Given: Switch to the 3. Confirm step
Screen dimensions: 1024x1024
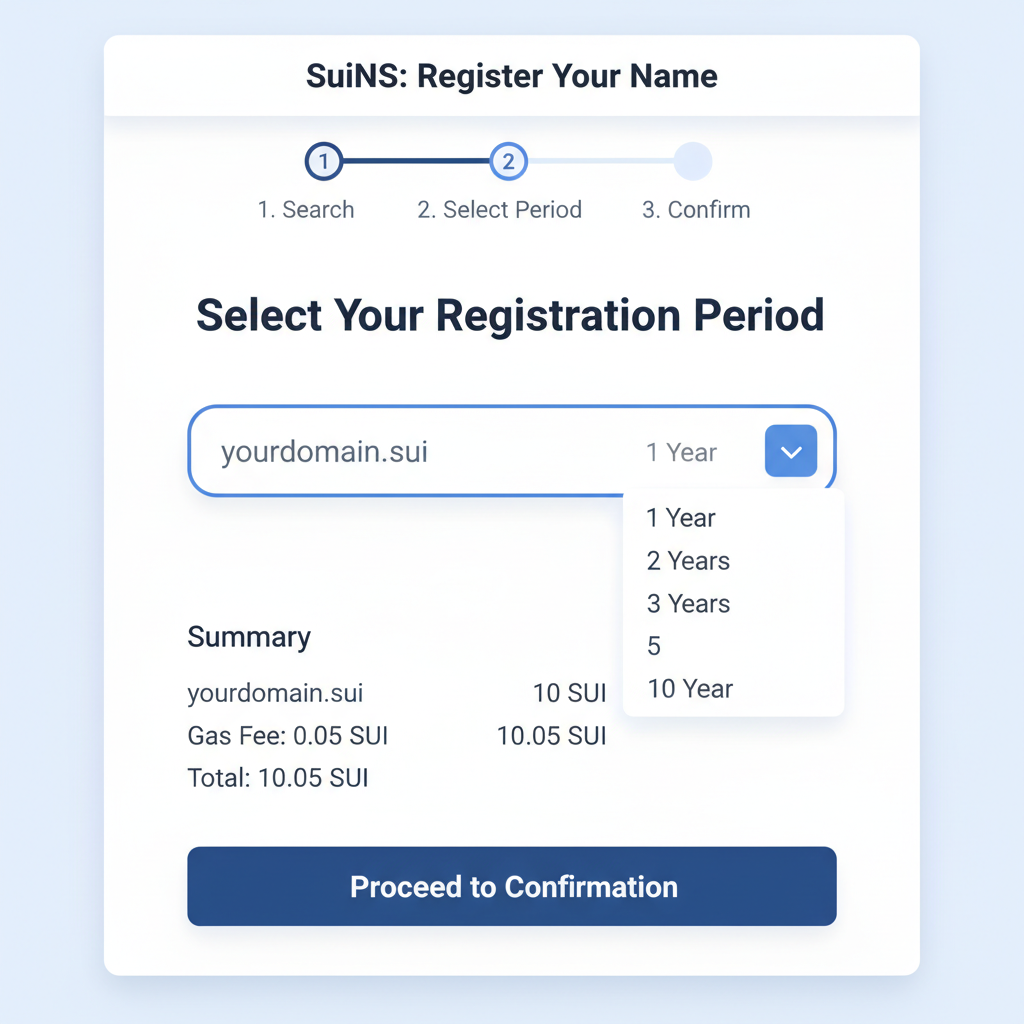Looking at the screenshot, I should pos(695,210).
